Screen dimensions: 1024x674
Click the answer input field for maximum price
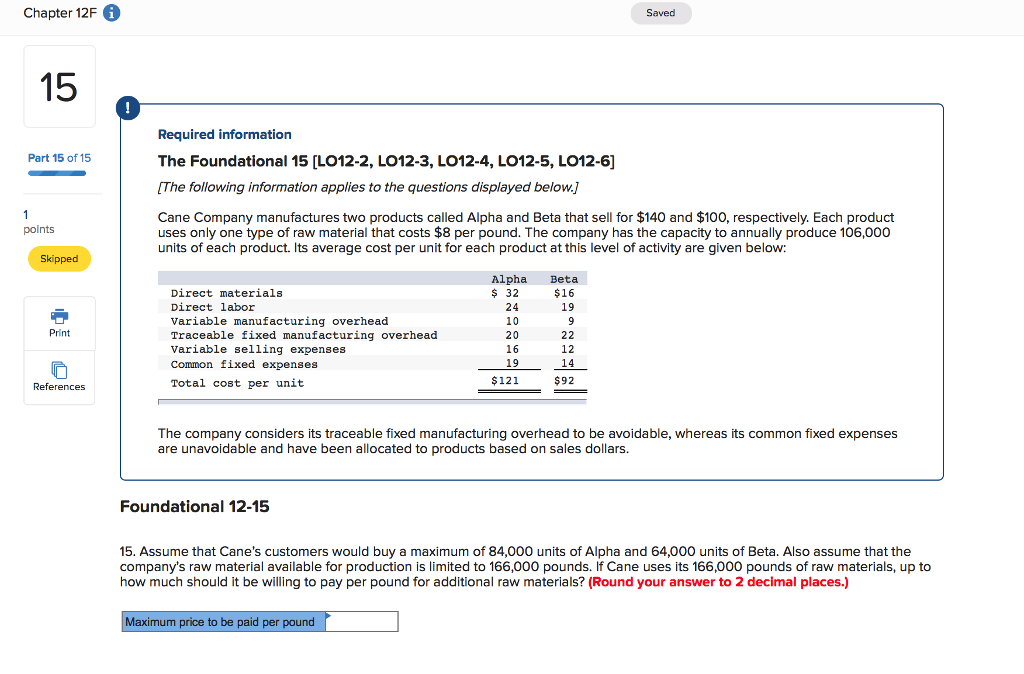coord(362,621)
